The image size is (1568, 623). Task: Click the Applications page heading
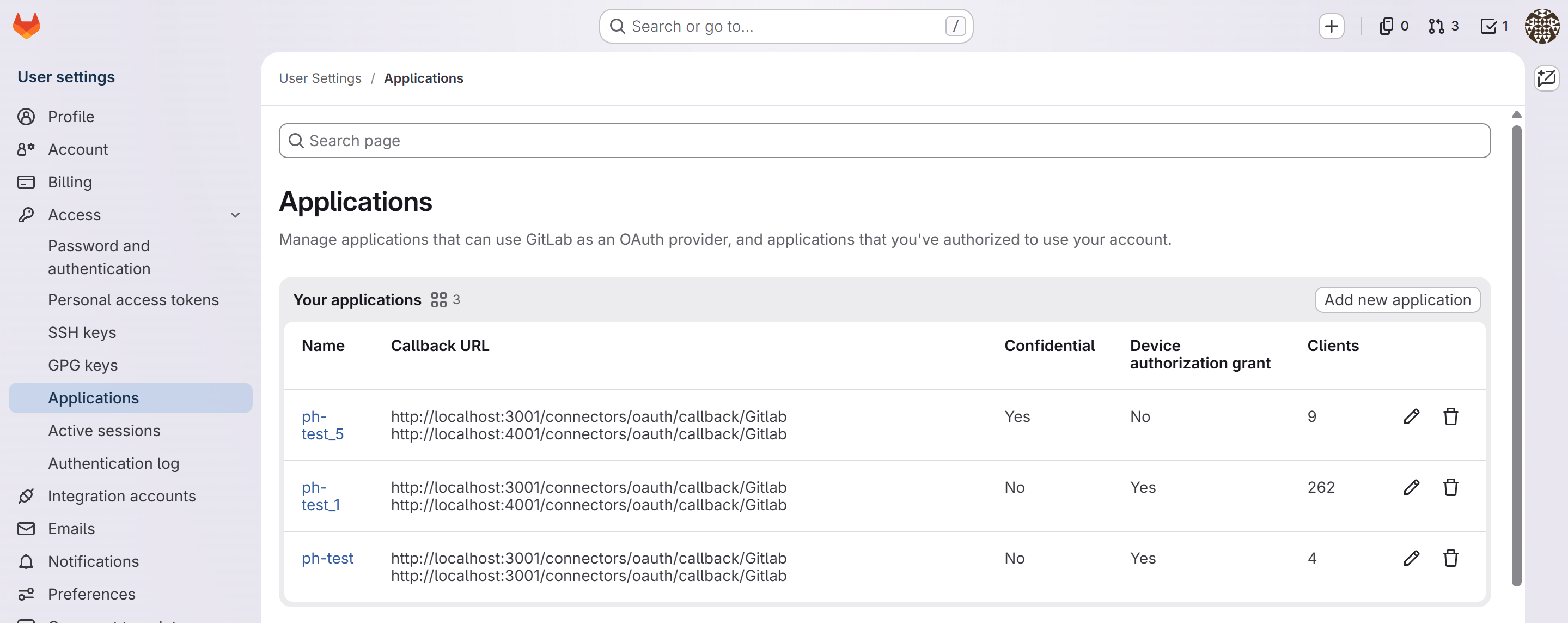tap(356, 202)
